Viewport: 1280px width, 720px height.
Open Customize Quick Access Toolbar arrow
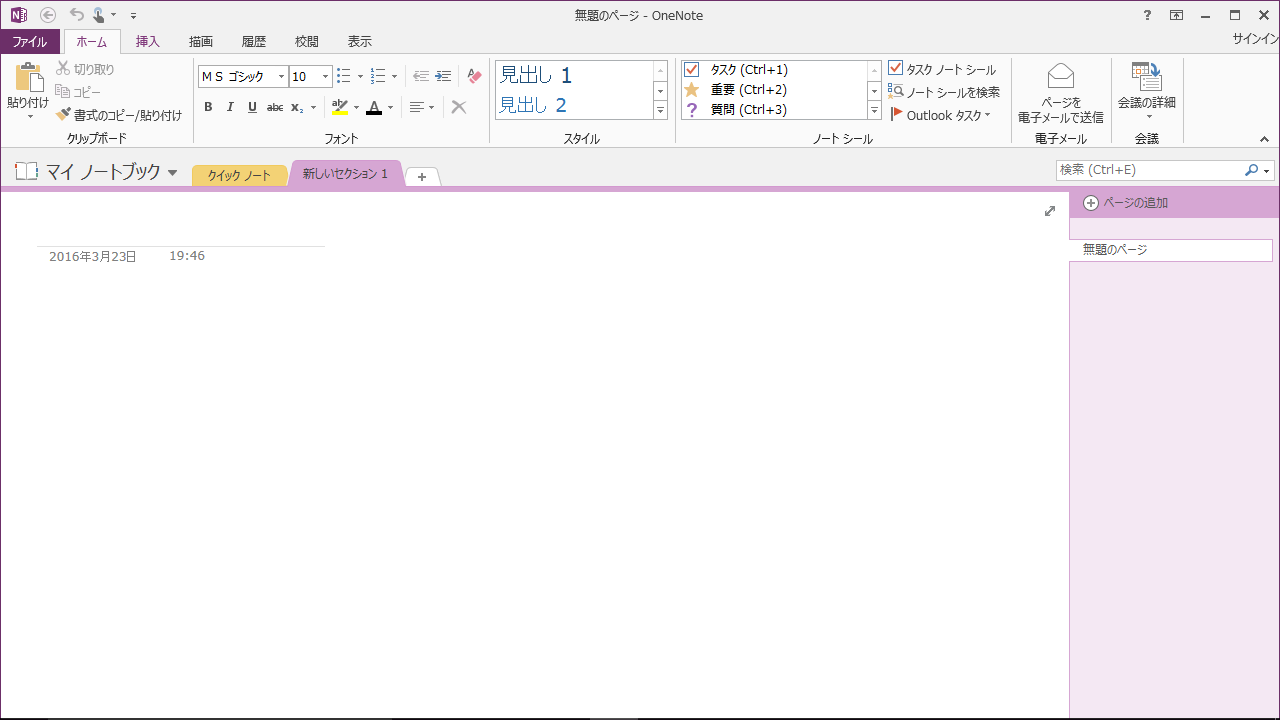134,16
